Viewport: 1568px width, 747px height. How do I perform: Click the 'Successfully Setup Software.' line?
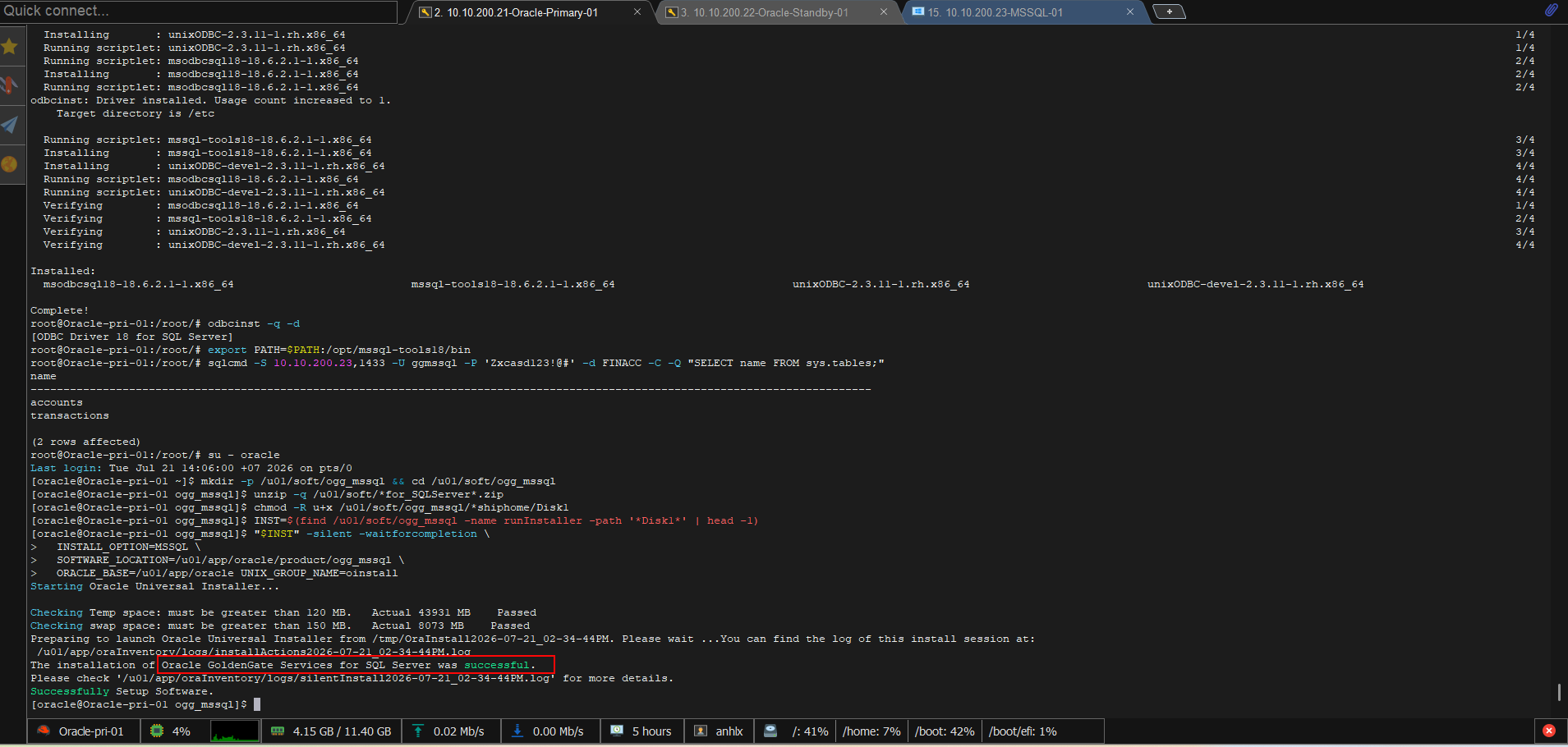pos(122,691)
